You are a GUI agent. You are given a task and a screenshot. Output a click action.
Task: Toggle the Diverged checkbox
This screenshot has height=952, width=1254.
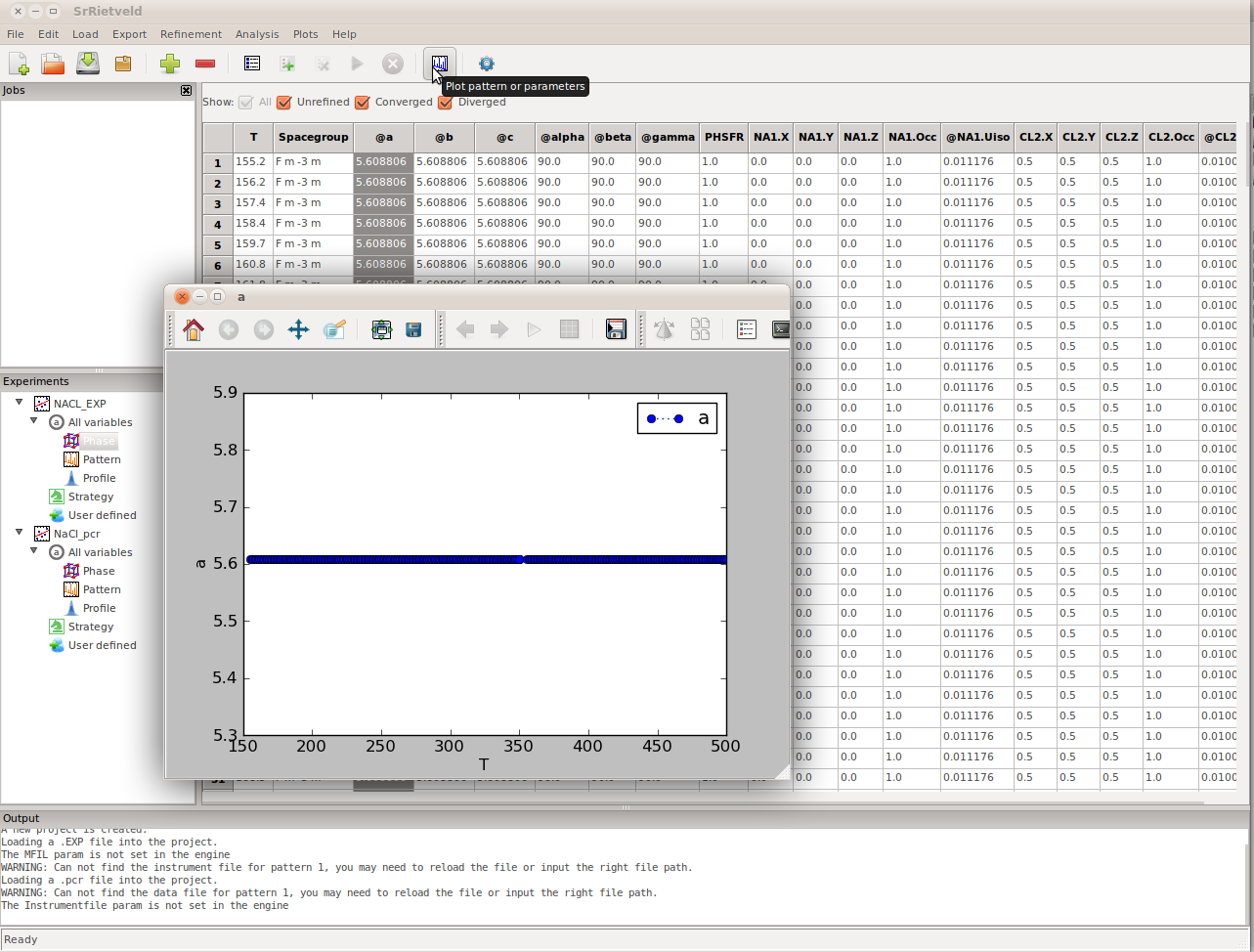click(x=446, y=102)
